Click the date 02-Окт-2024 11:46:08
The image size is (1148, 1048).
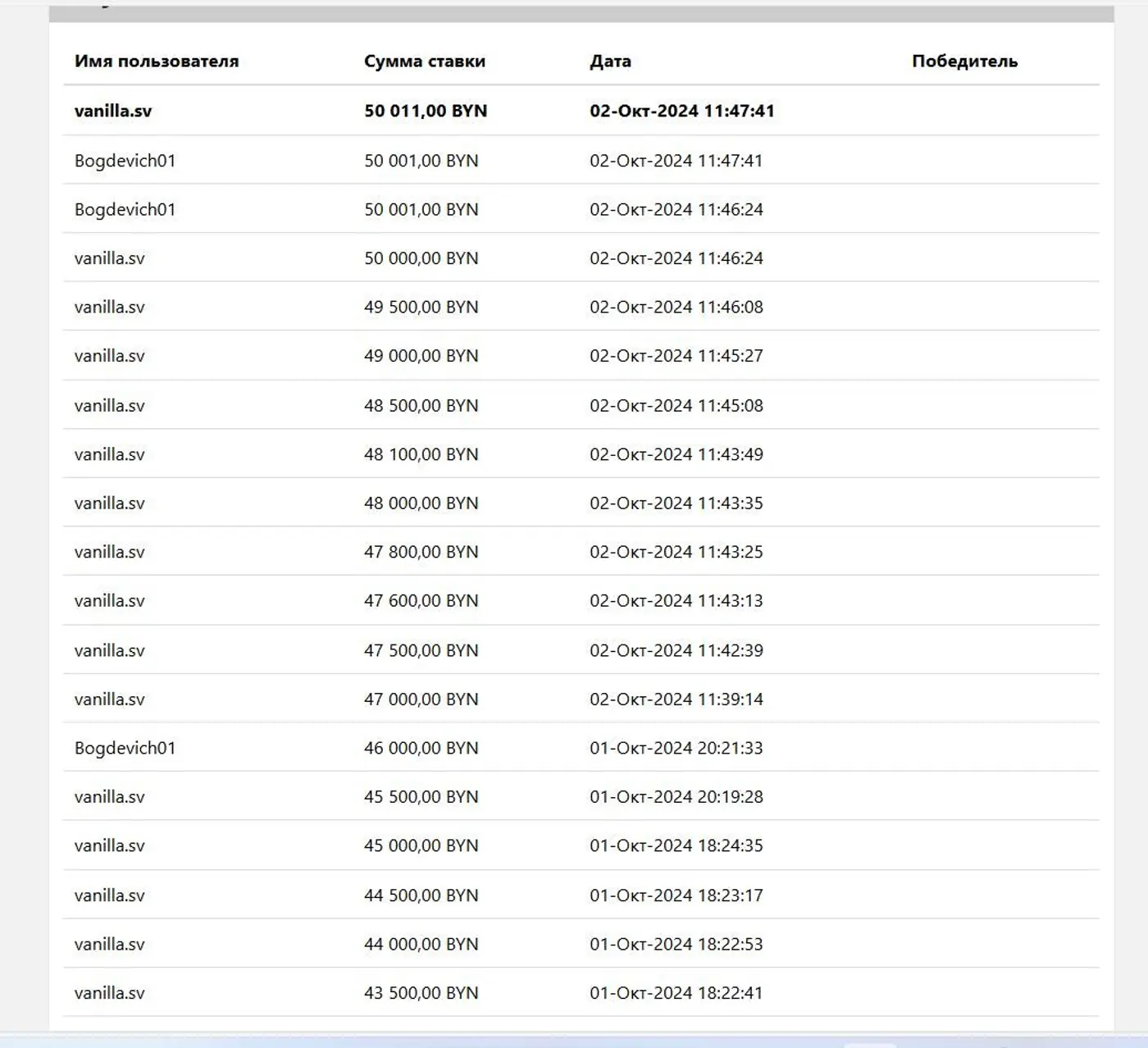pos(676,307)
